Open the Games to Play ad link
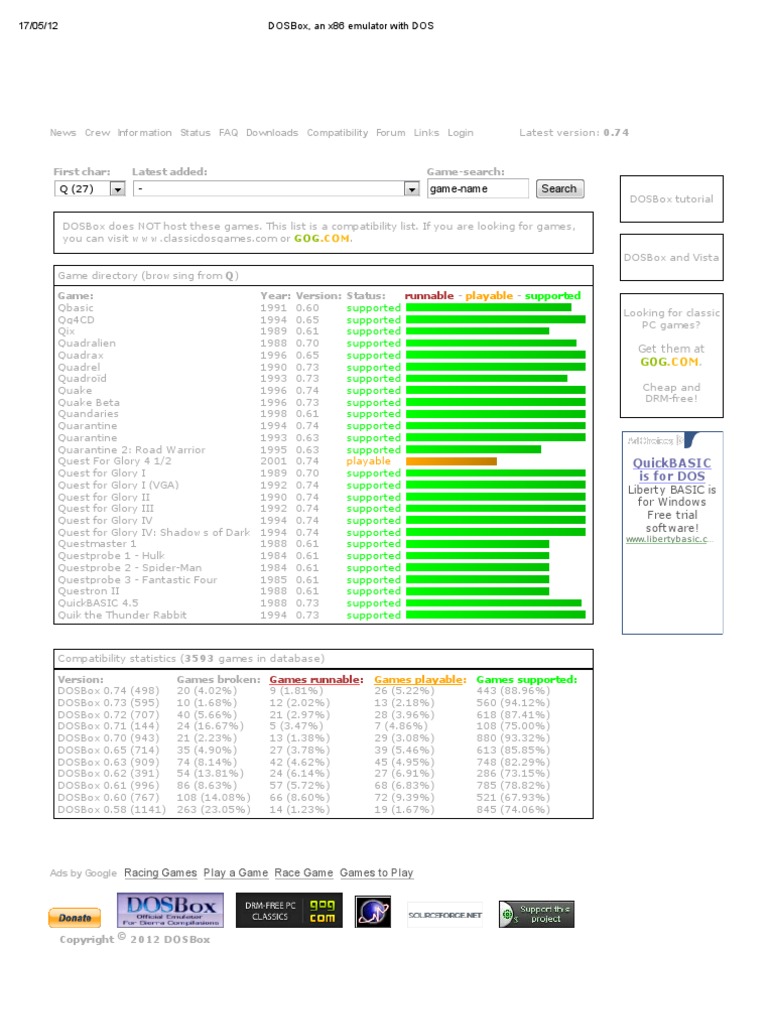 tap(376, 872)
